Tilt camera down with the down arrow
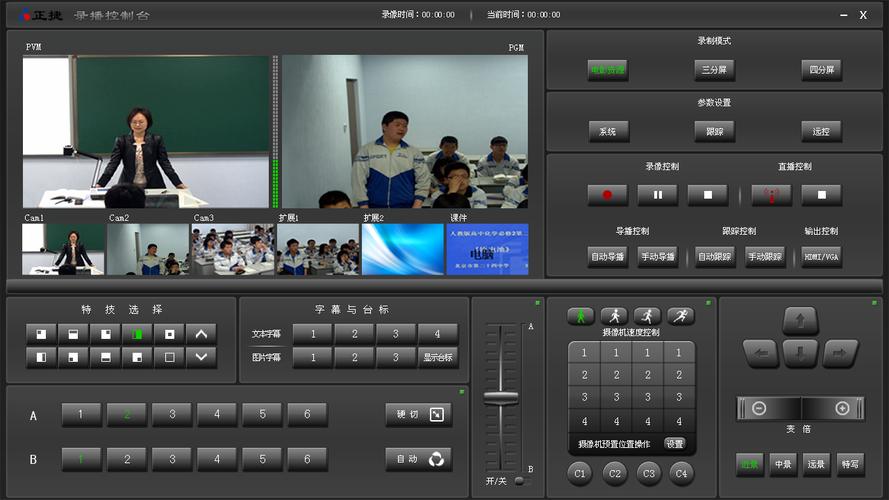This screenshot has height=500, width=889. [801, 354]
